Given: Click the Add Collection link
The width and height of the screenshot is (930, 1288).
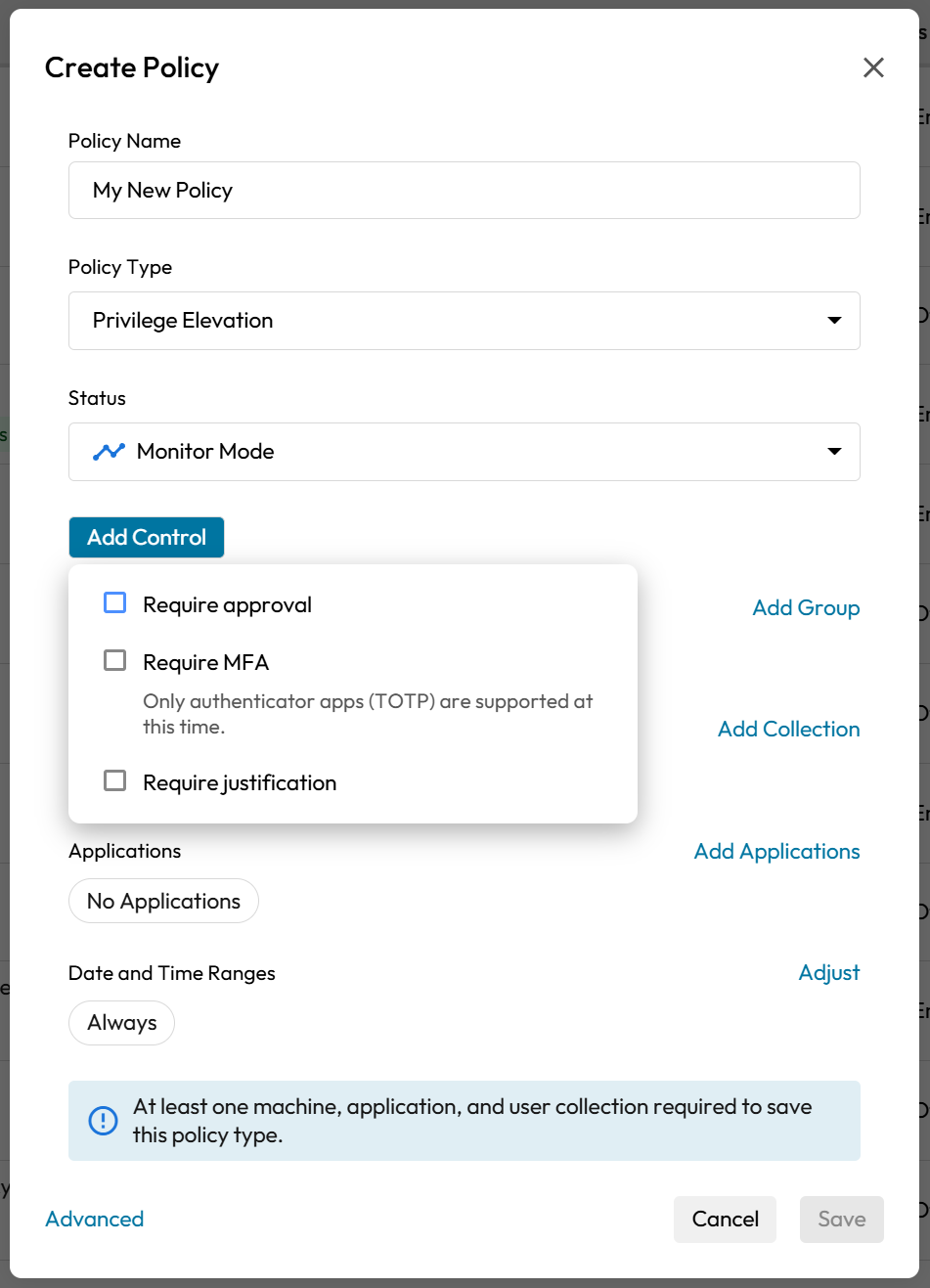Looking at the screenshot, I should pos(788,730).
